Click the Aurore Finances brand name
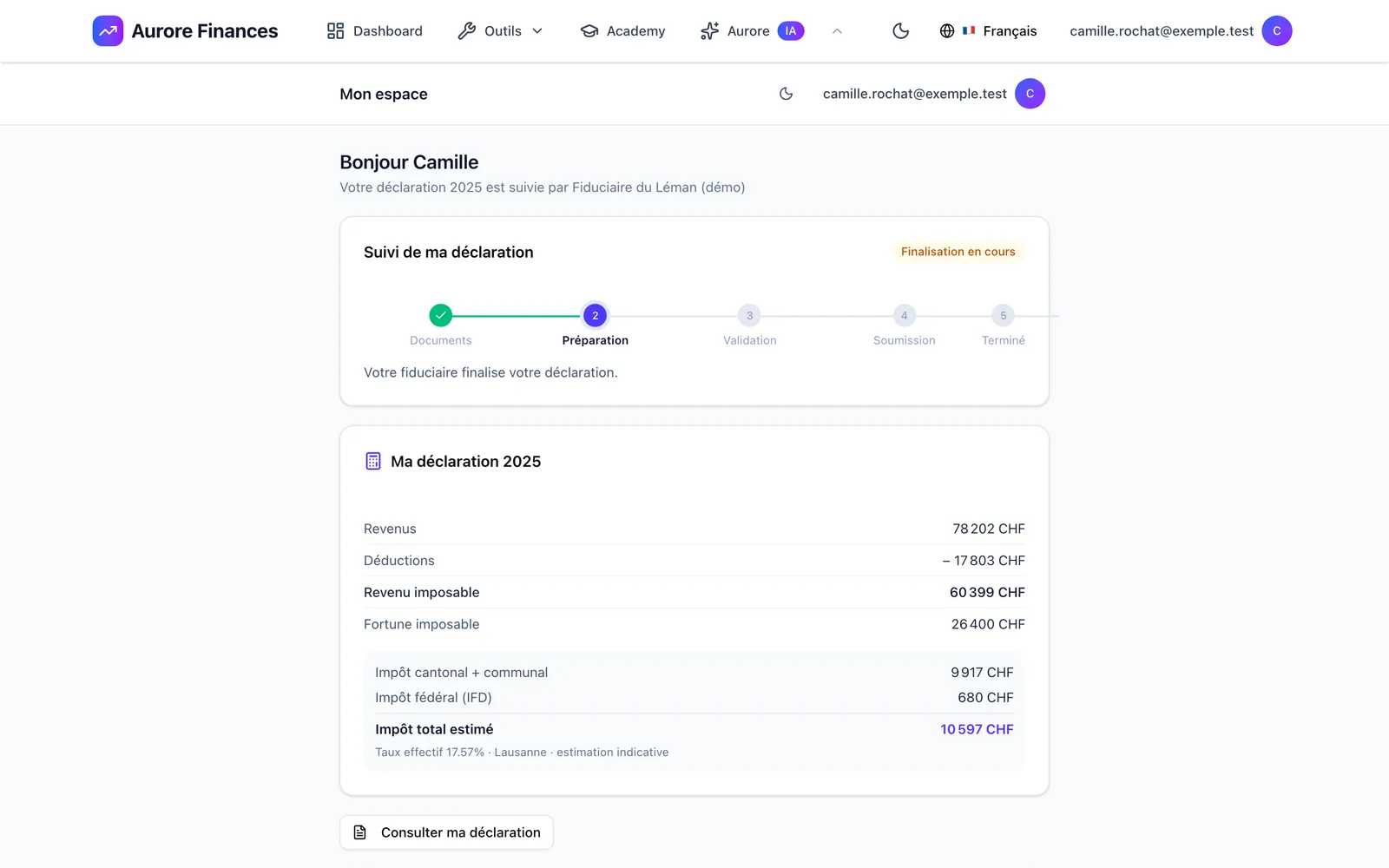 [205, 31]
